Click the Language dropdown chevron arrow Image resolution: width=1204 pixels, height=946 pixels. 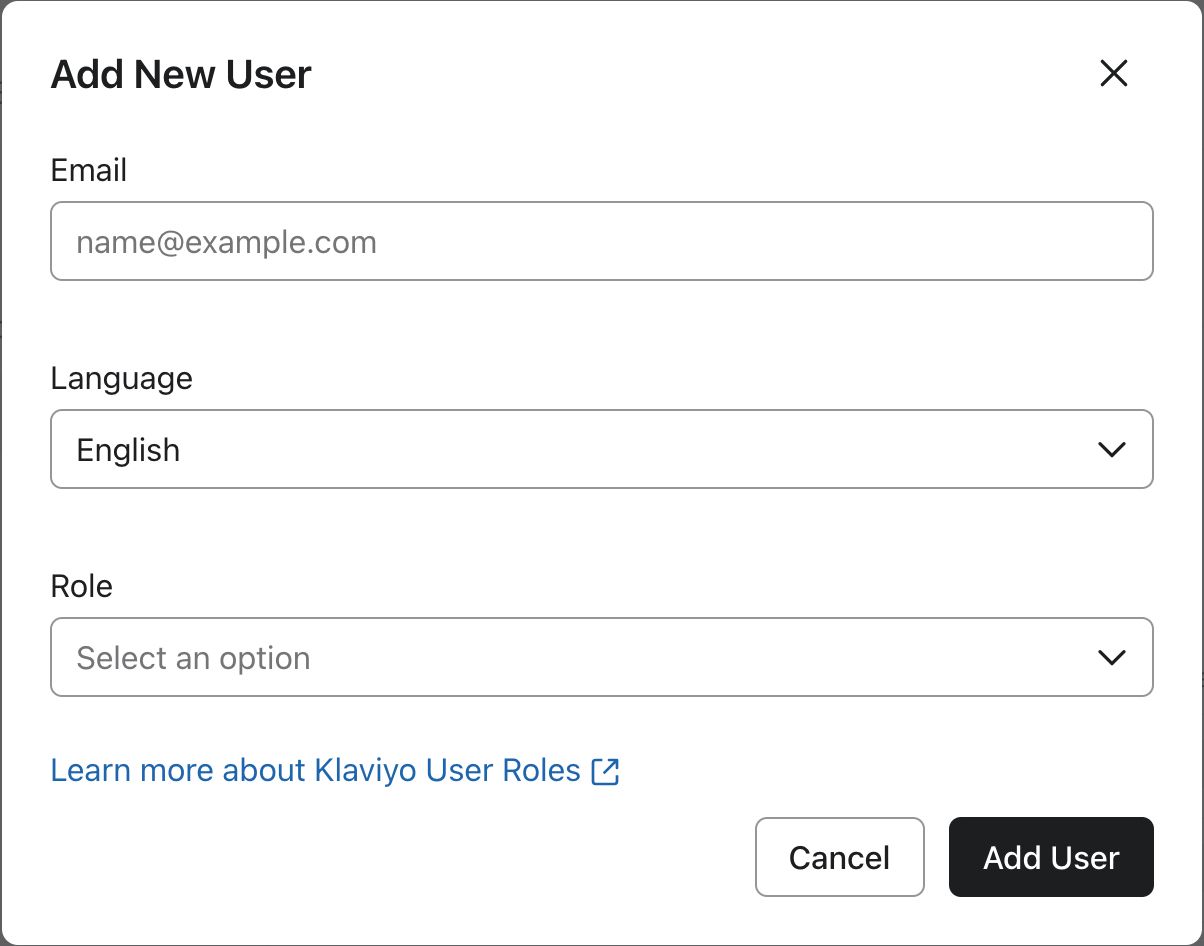[1111, 450]
